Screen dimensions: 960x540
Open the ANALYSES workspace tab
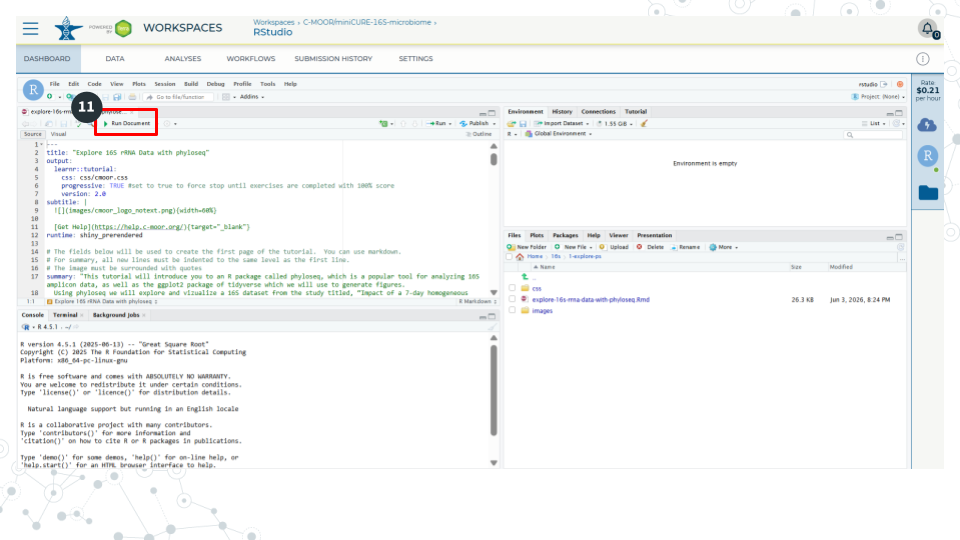pos(182,59)
